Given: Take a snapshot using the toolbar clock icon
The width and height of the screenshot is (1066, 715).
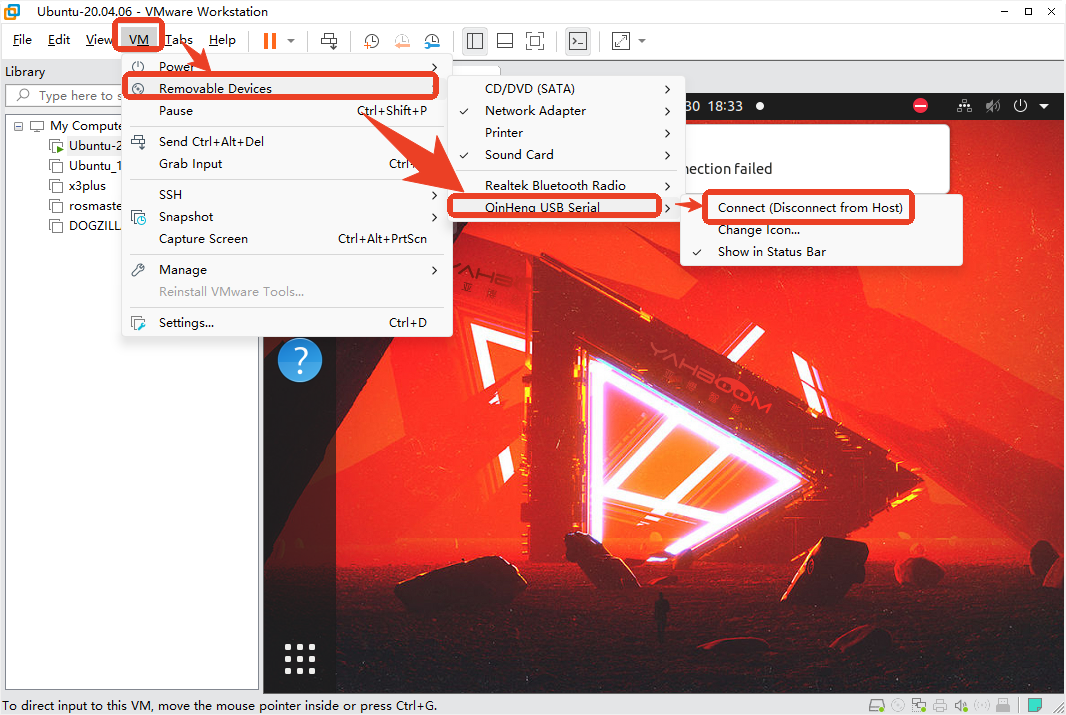Looking at the screenshot, I should click(x=371, y=41).
